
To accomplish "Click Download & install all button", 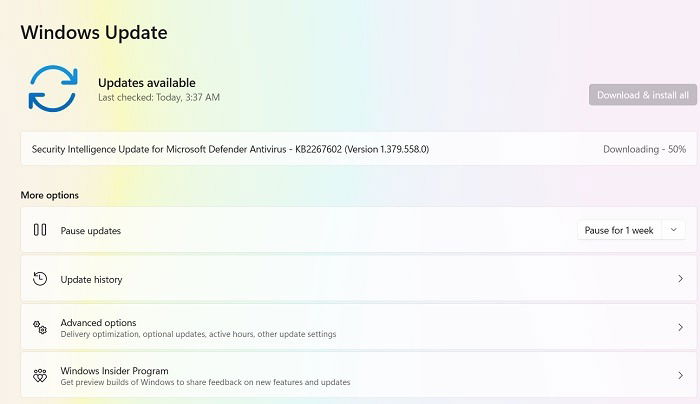I will (642, 95).
